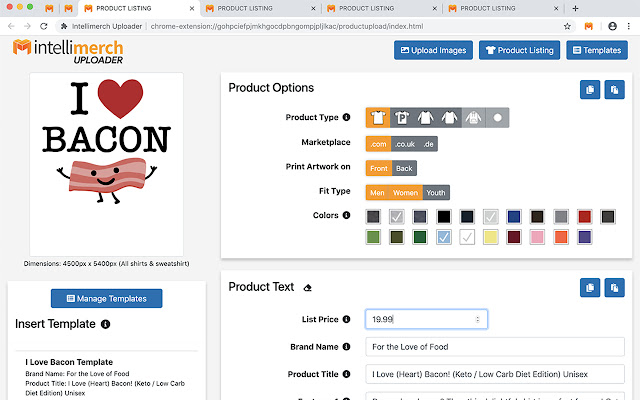Copy the Product Options section

coord(590,89)
